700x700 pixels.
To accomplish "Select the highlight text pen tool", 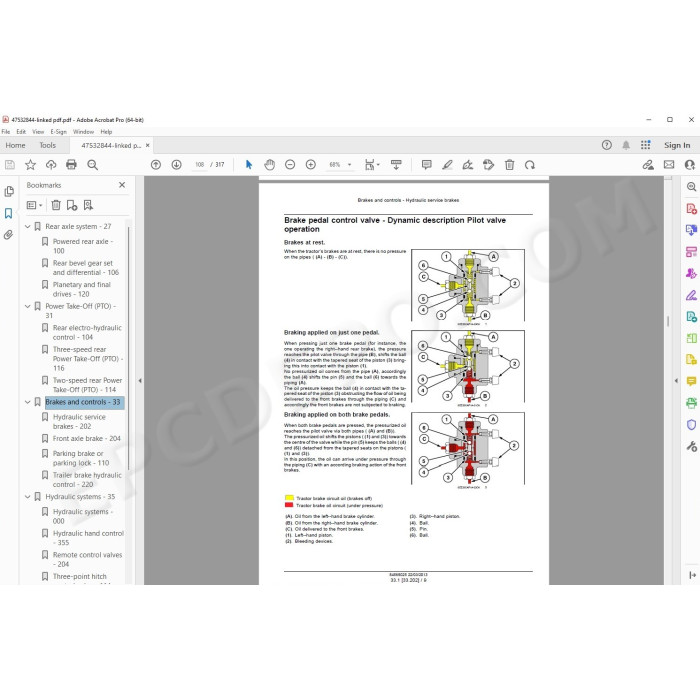I will coord(447,165).
